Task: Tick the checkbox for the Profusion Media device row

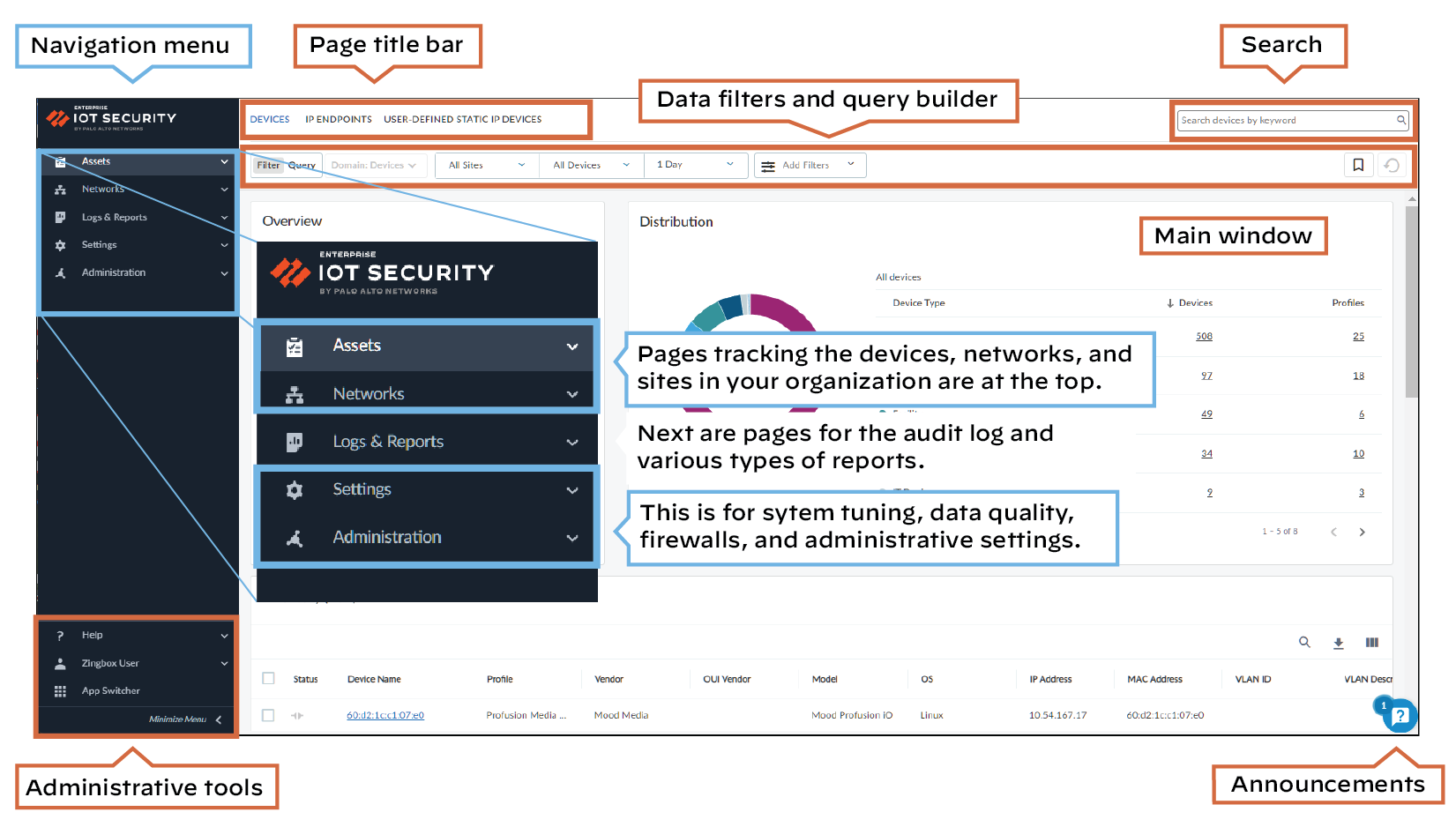Action: 268,716
